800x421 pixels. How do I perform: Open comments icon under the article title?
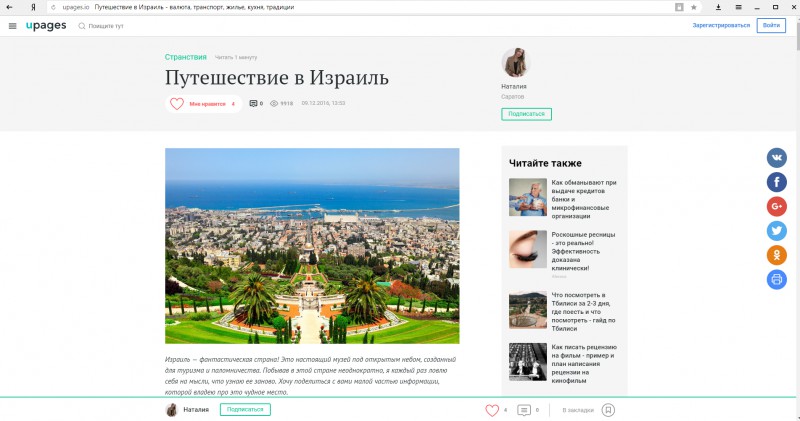[x=253, y=104]
